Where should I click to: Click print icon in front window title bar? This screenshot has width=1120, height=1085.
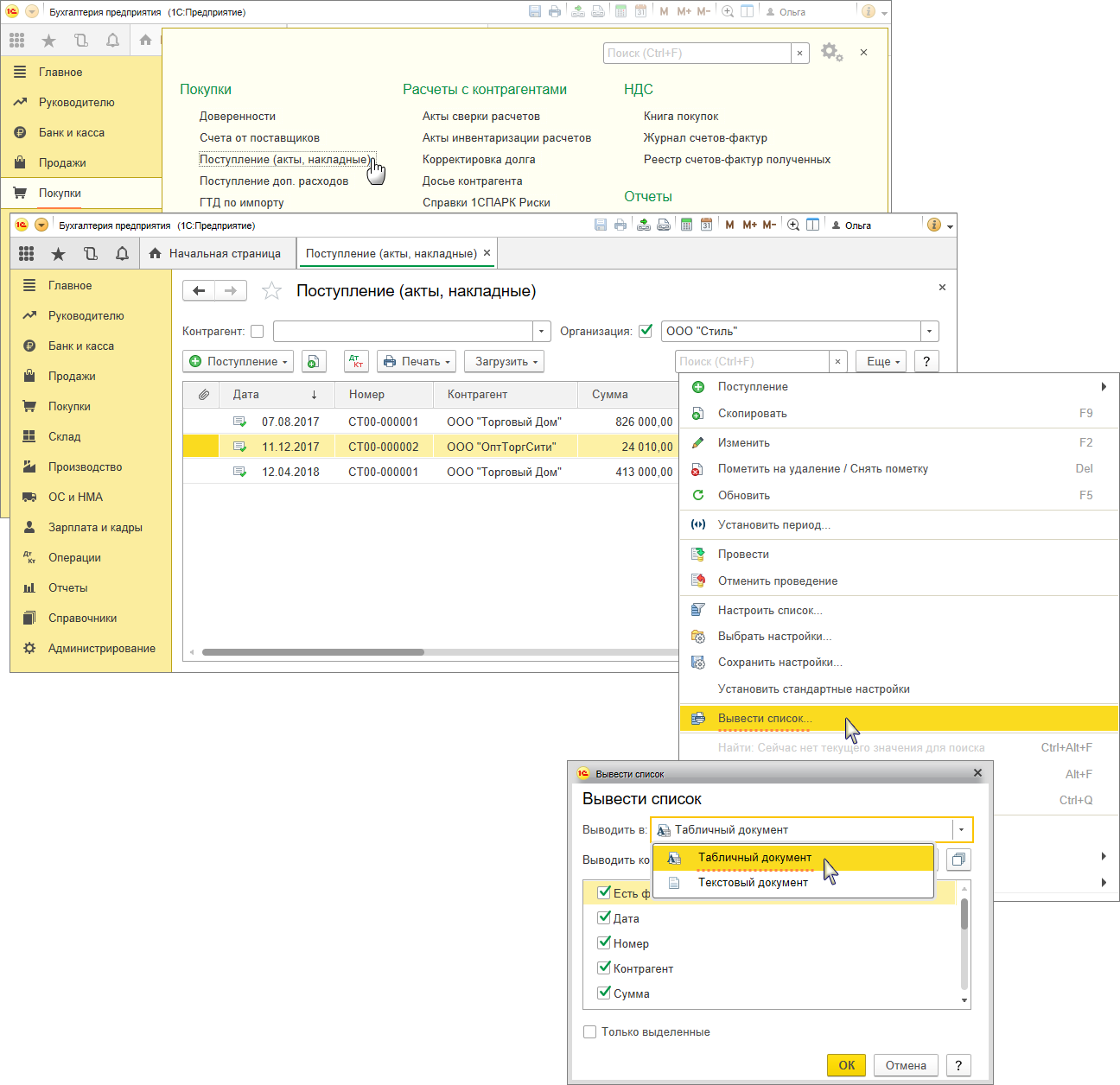pyautogui.click(x=620, y=225)
